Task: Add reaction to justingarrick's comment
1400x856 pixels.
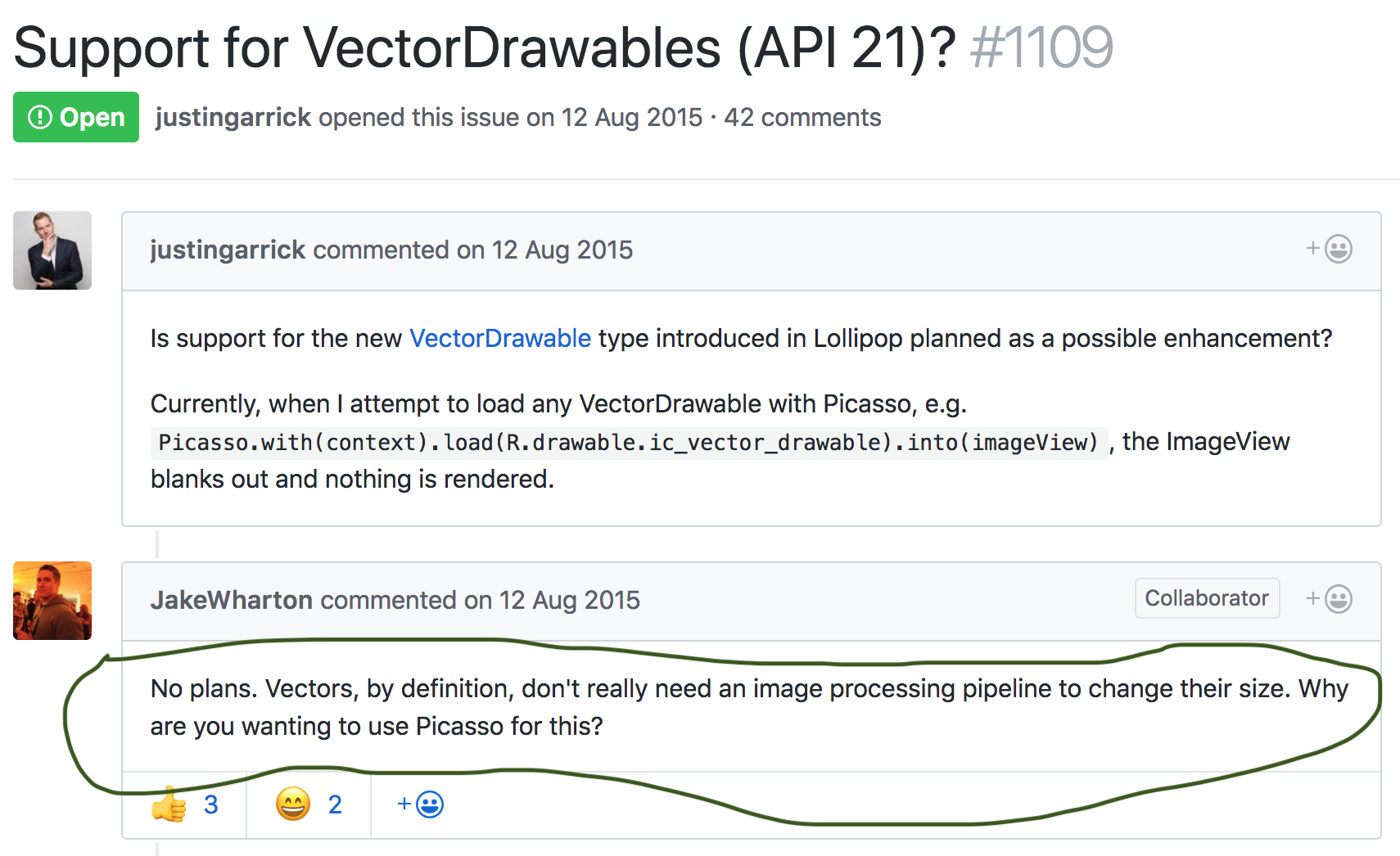Action: [x=1329, y=249]
